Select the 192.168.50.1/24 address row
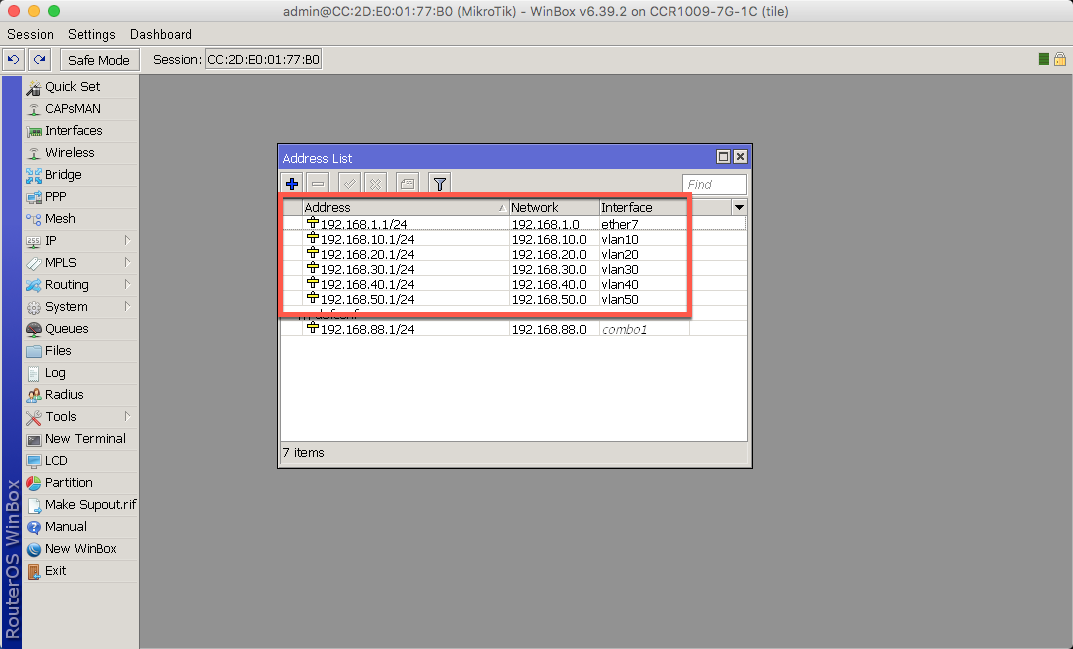 [513, 299]
